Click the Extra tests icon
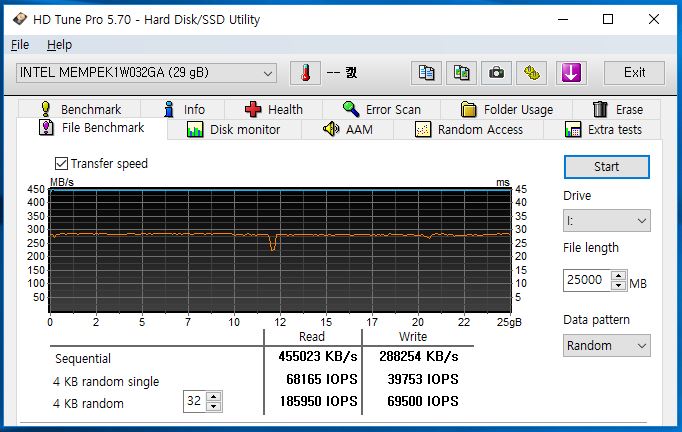Viewport: 682px width, 432px height. click(573, 130)
